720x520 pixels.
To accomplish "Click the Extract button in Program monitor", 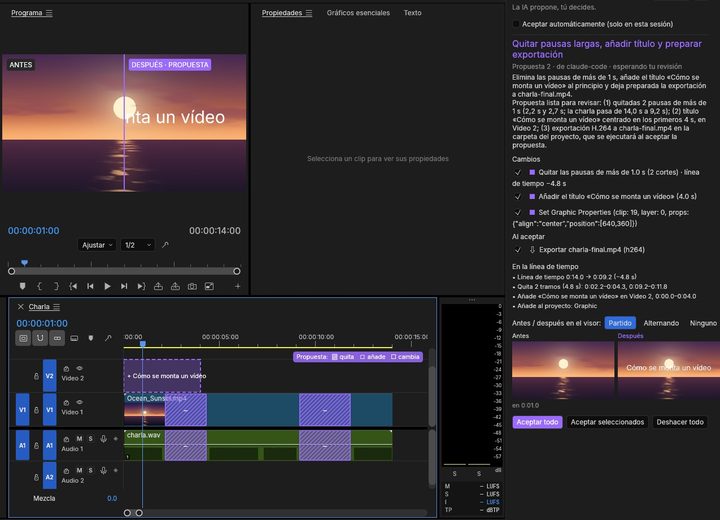I will coord(175,286).
